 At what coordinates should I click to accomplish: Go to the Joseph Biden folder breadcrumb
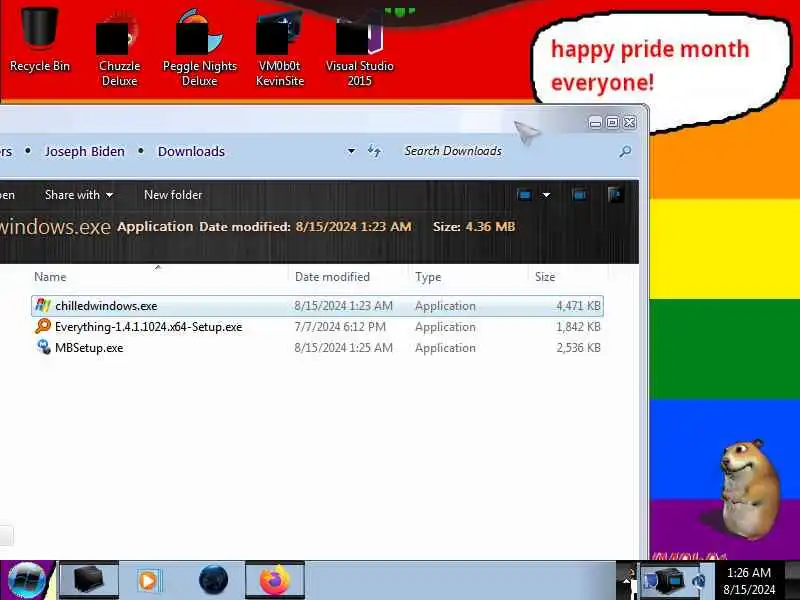point(85,152)
